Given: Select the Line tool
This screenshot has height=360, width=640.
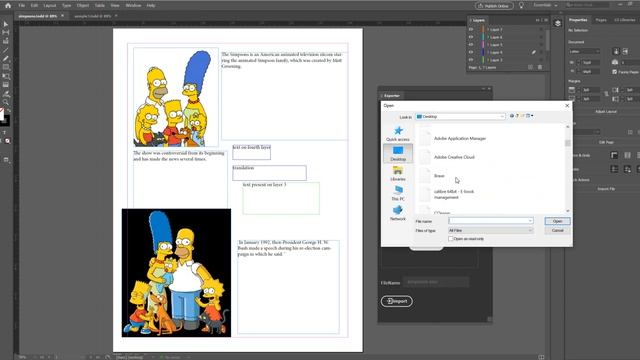Looking at the screenshot, I should [x=6, y=50].
